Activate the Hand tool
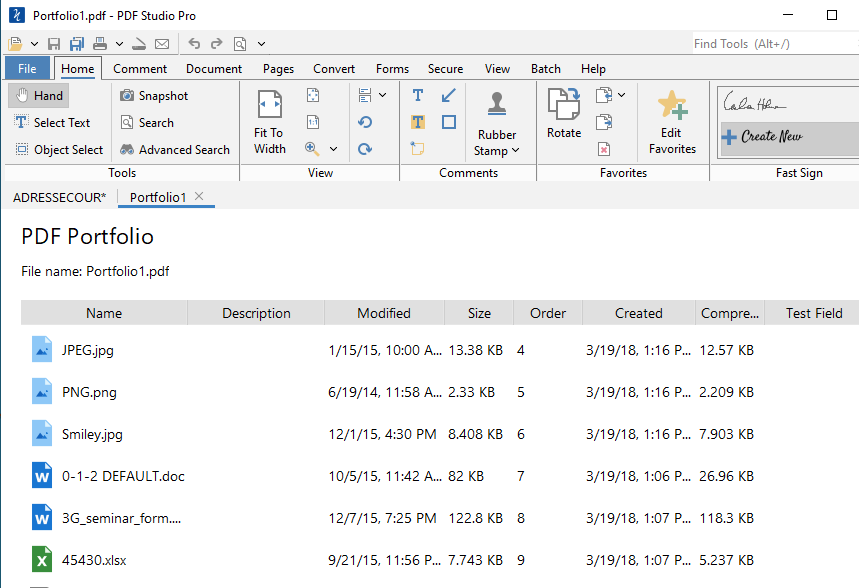The width and height of the screenshot is (859, 588). click(x=38, y=95)
